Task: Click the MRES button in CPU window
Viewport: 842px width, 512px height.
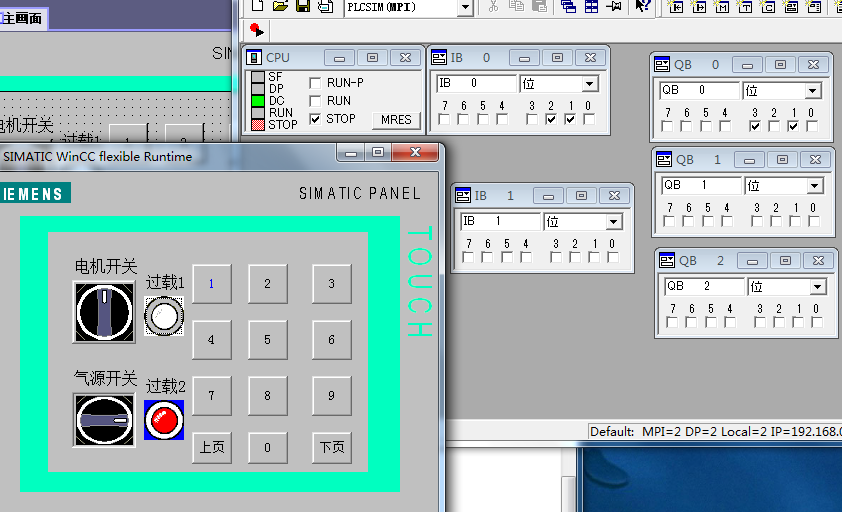Action: (x=396, y=120)
